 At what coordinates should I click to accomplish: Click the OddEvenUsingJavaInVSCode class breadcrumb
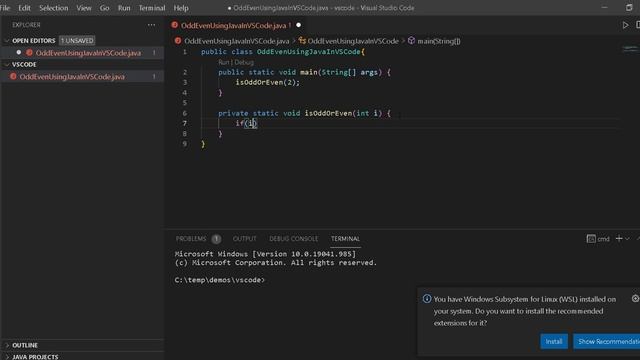pos(353,41)
